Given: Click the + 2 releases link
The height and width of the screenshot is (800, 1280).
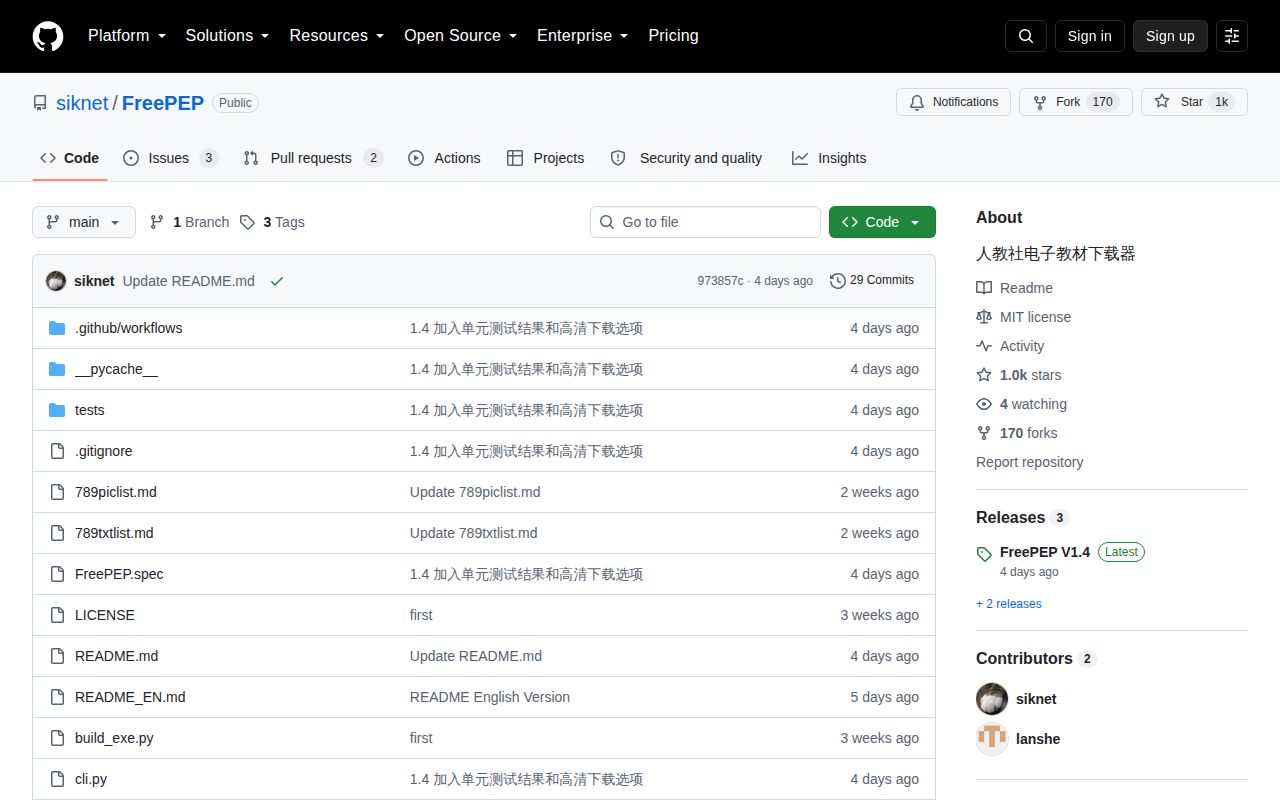Looking at the screenshot, I should [x=1009, y=604].
